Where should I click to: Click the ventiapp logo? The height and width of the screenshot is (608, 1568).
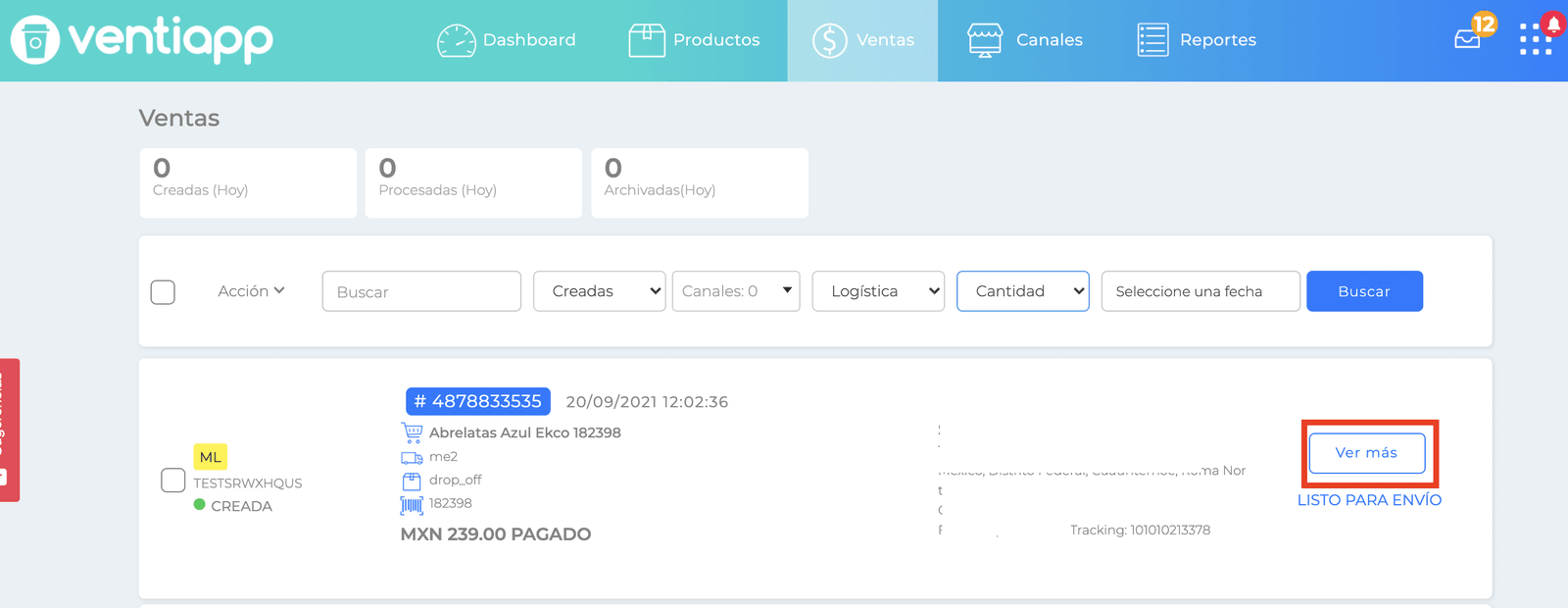pos(142,40)
